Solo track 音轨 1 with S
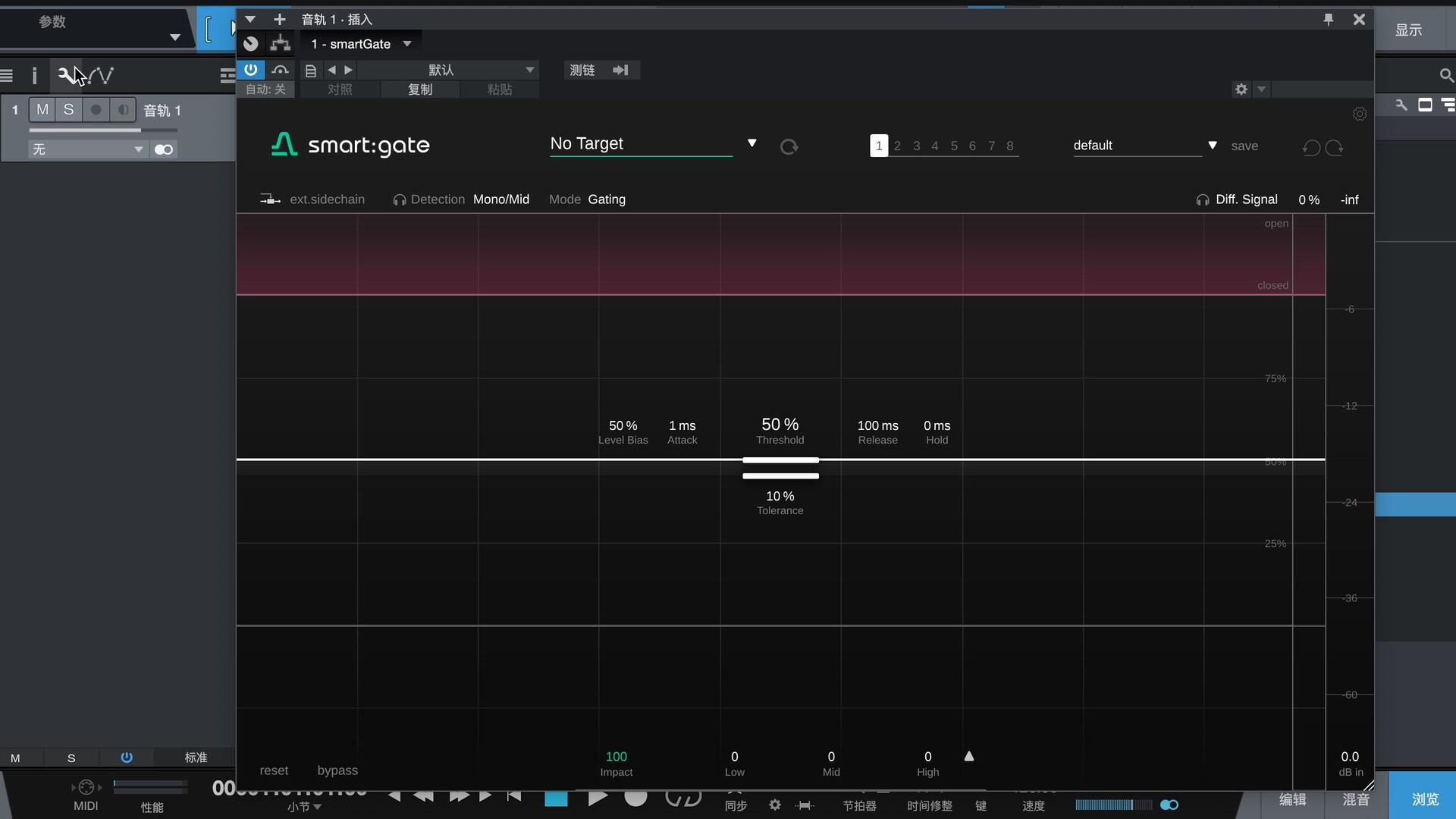Image resolution: width=1456 pixels, height=819 pixels. [69, 110]
